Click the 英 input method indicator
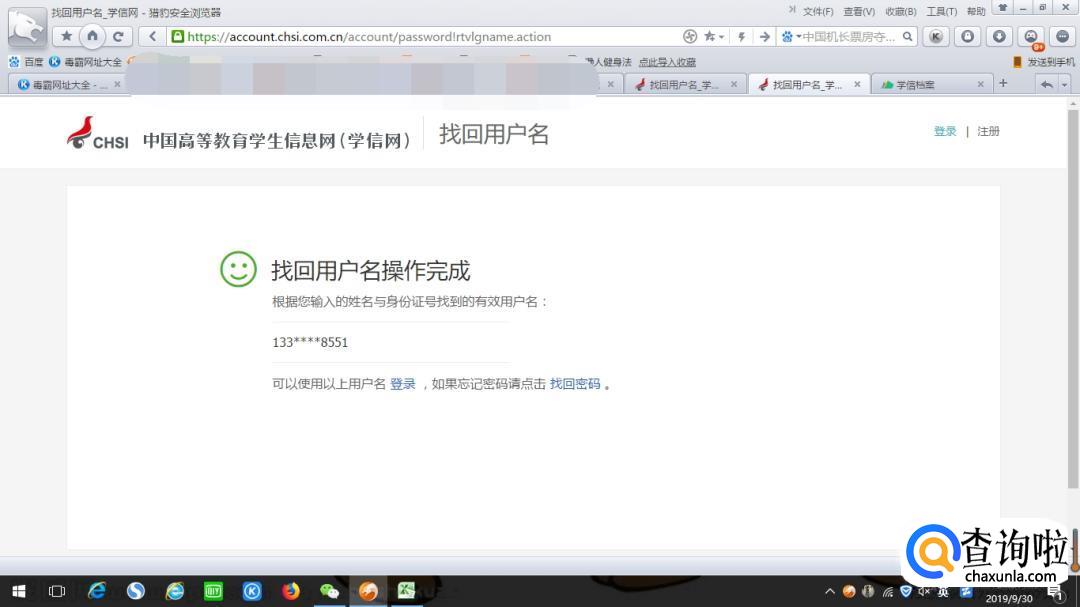The image size is (1080, 607). (943, 591)
